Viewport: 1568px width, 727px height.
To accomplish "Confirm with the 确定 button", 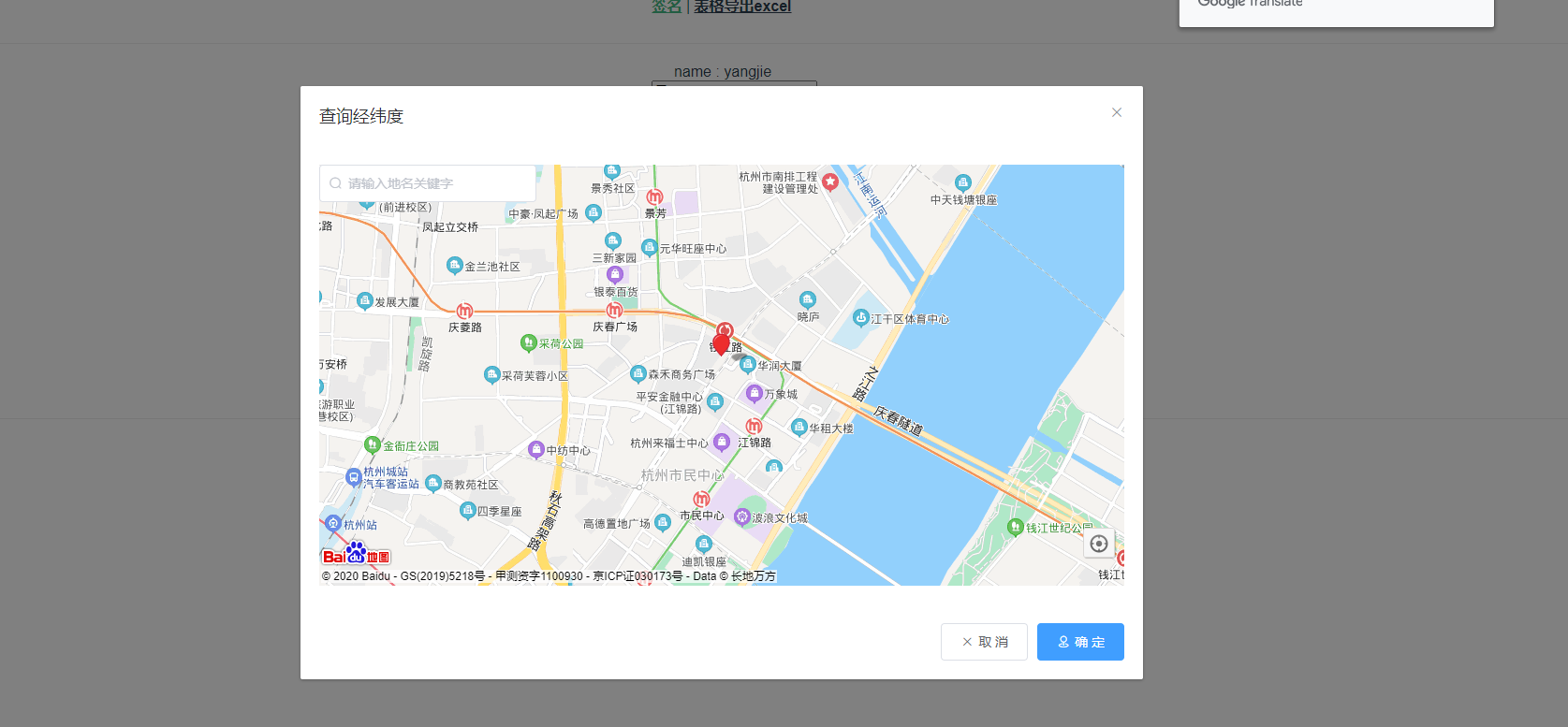I will (1080, 642).
